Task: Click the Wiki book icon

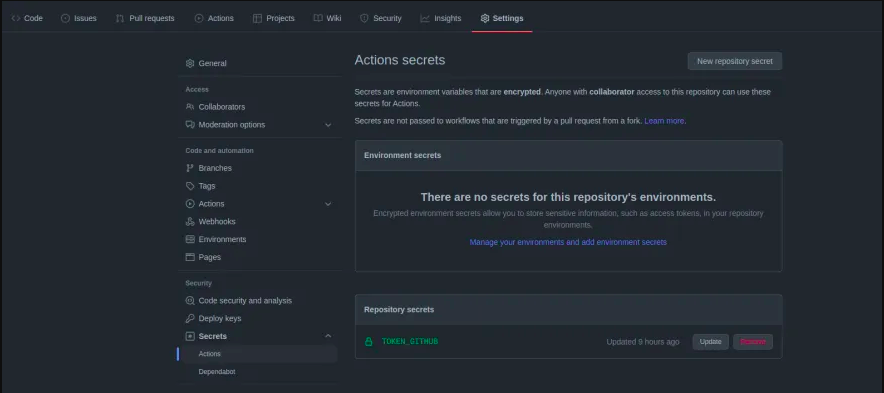Action: click(x=318, y=18)
